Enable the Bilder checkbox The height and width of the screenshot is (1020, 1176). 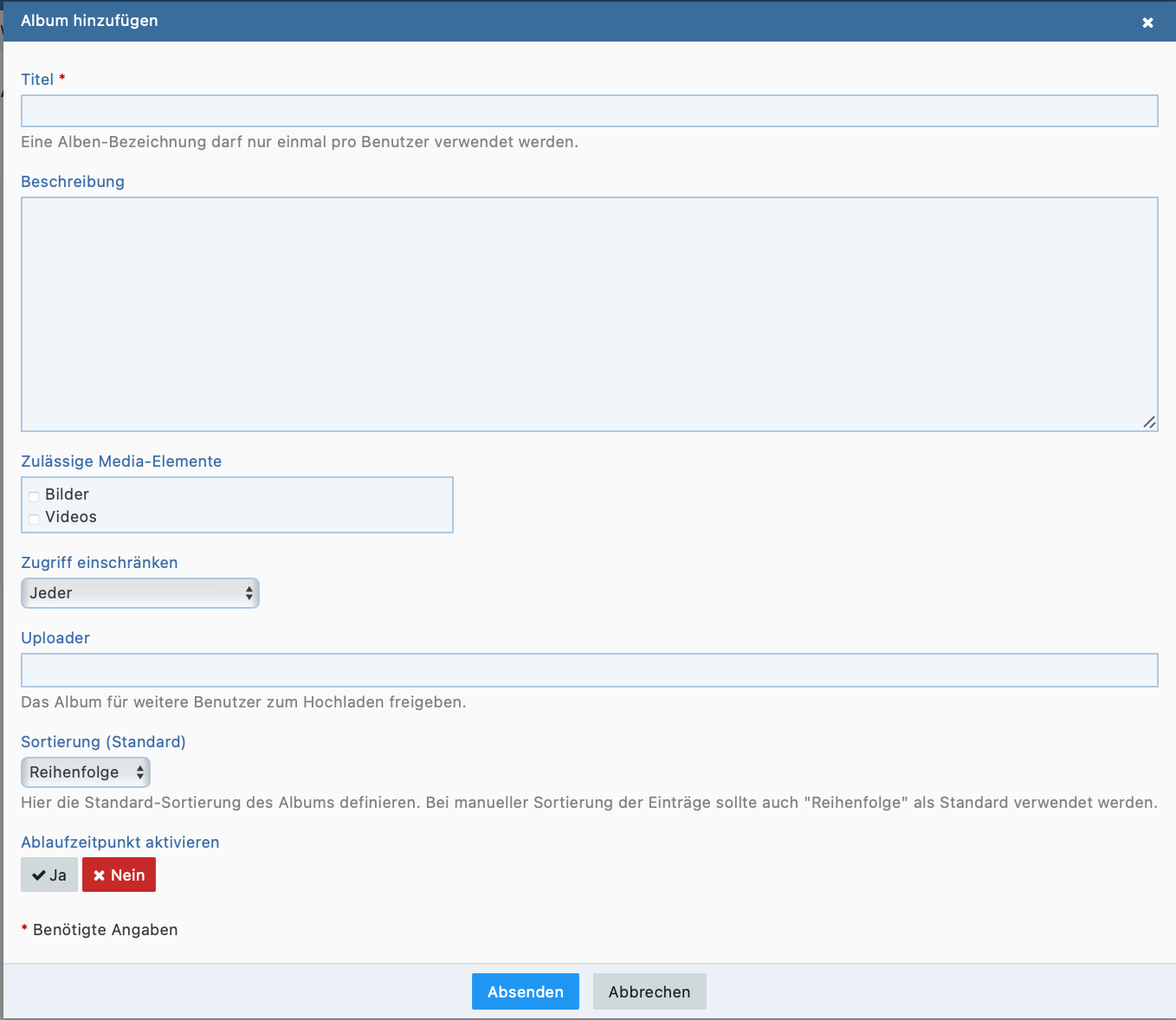coord(35,496)
